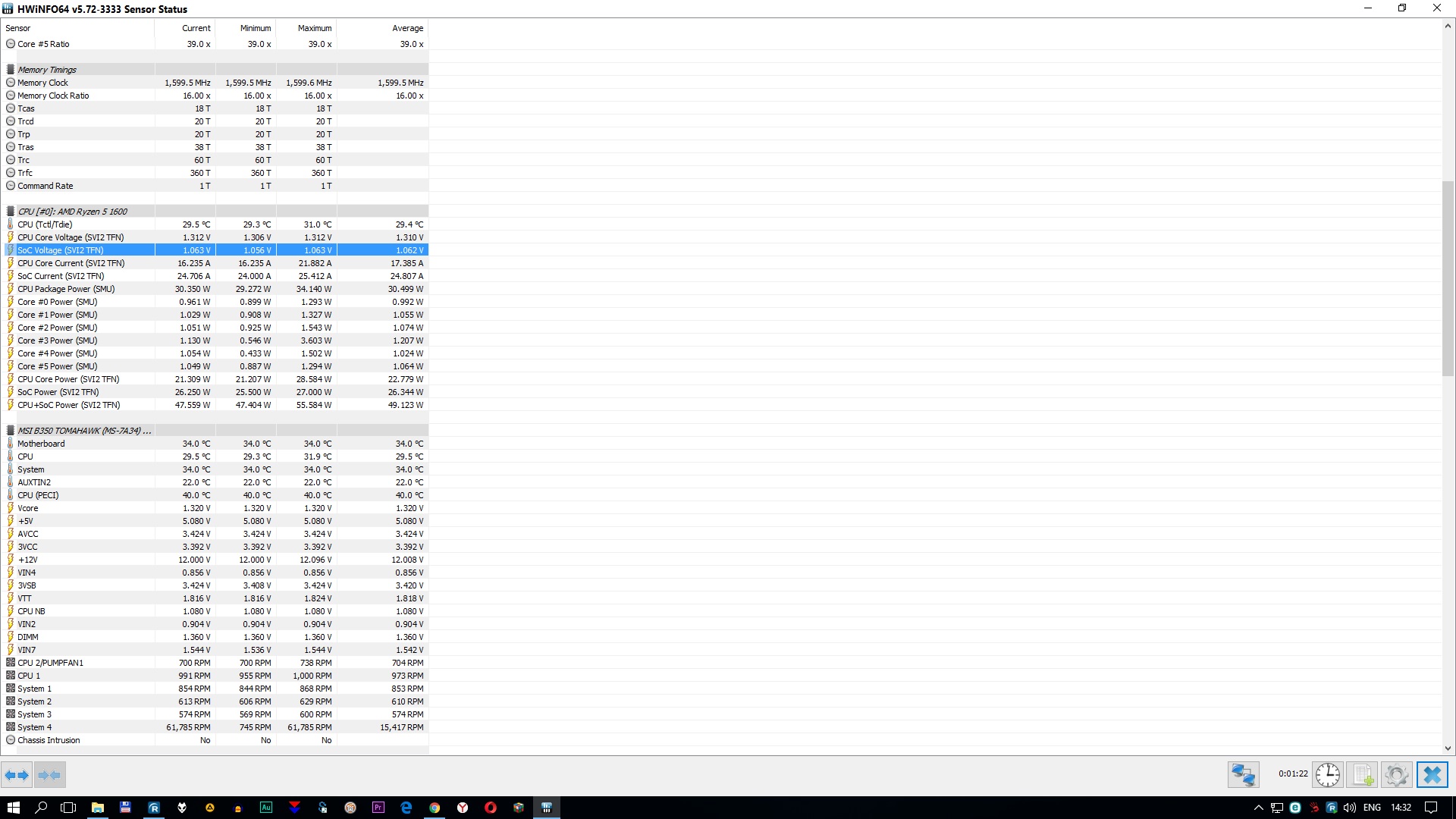This screenshot has height=819, width=1456.
Task: Open Adobe Audition from the taskbar
Action: pos(266,808)
